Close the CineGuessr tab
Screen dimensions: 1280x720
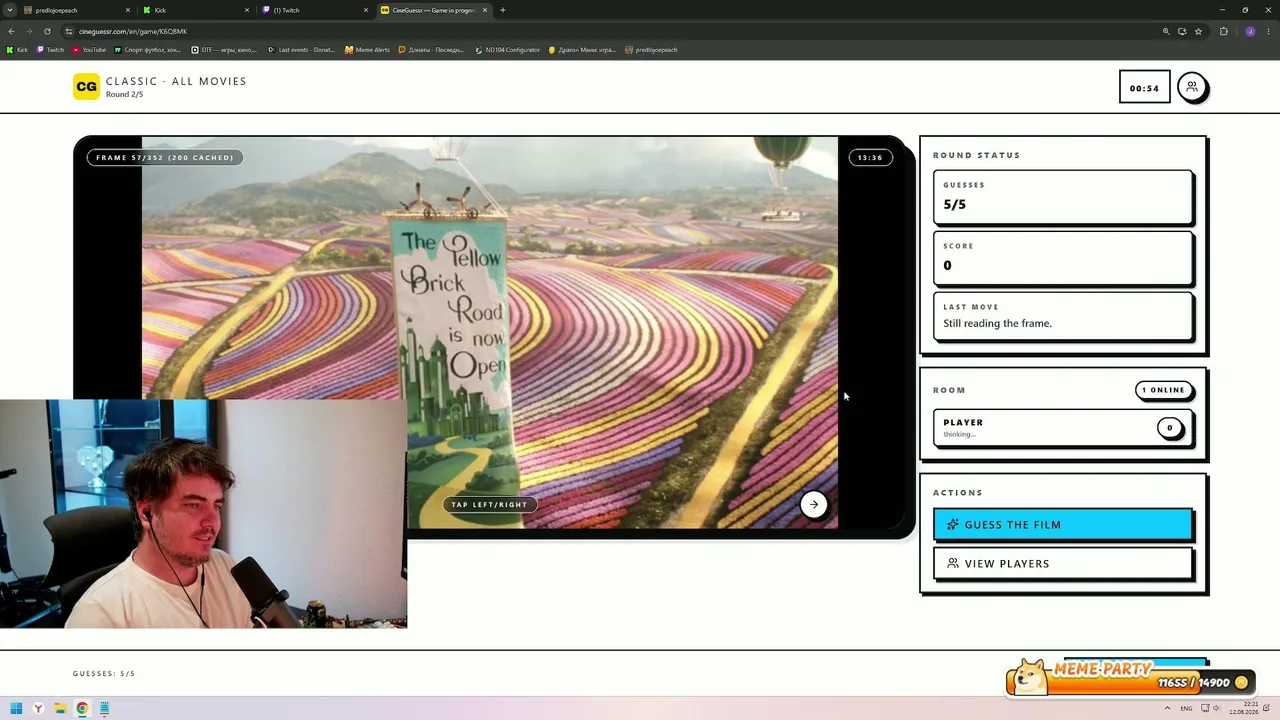[485, 10]
